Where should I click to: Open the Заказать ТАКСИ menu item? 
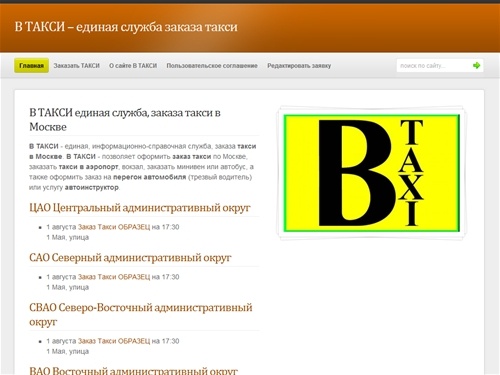[x=77, y=66]
